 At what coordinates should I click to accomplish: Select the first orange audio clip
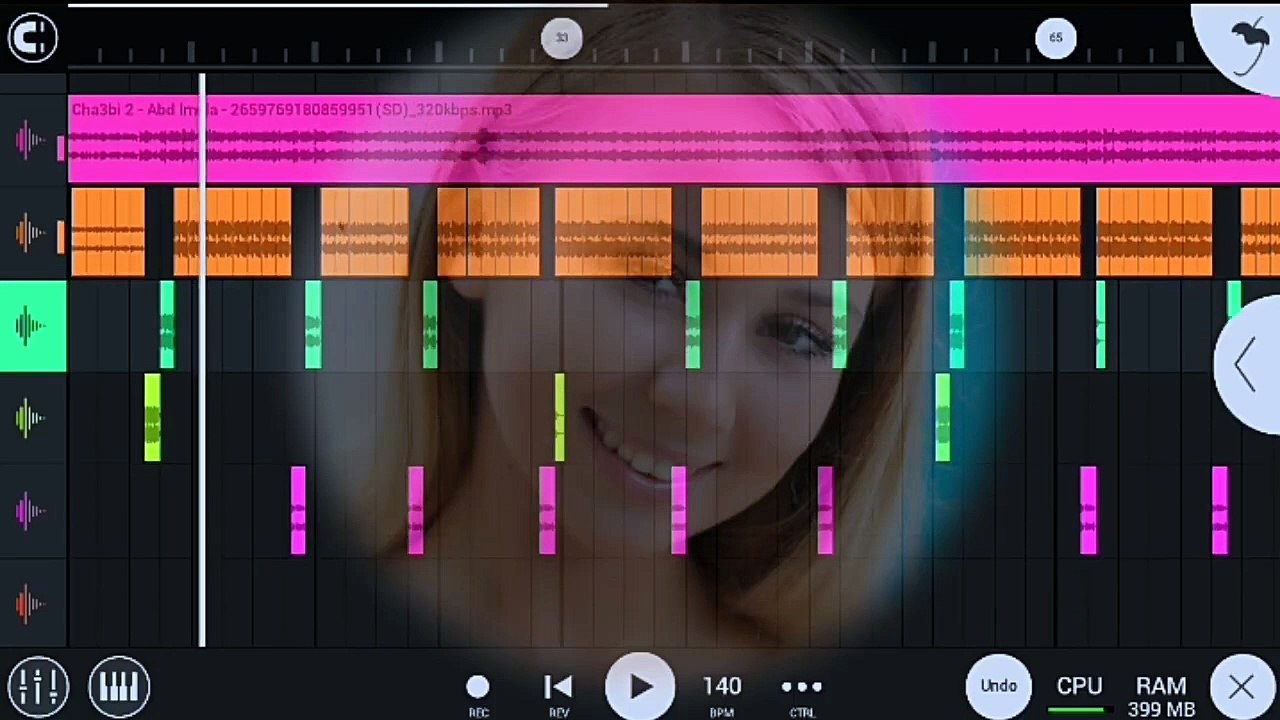(x=108, y=232)
